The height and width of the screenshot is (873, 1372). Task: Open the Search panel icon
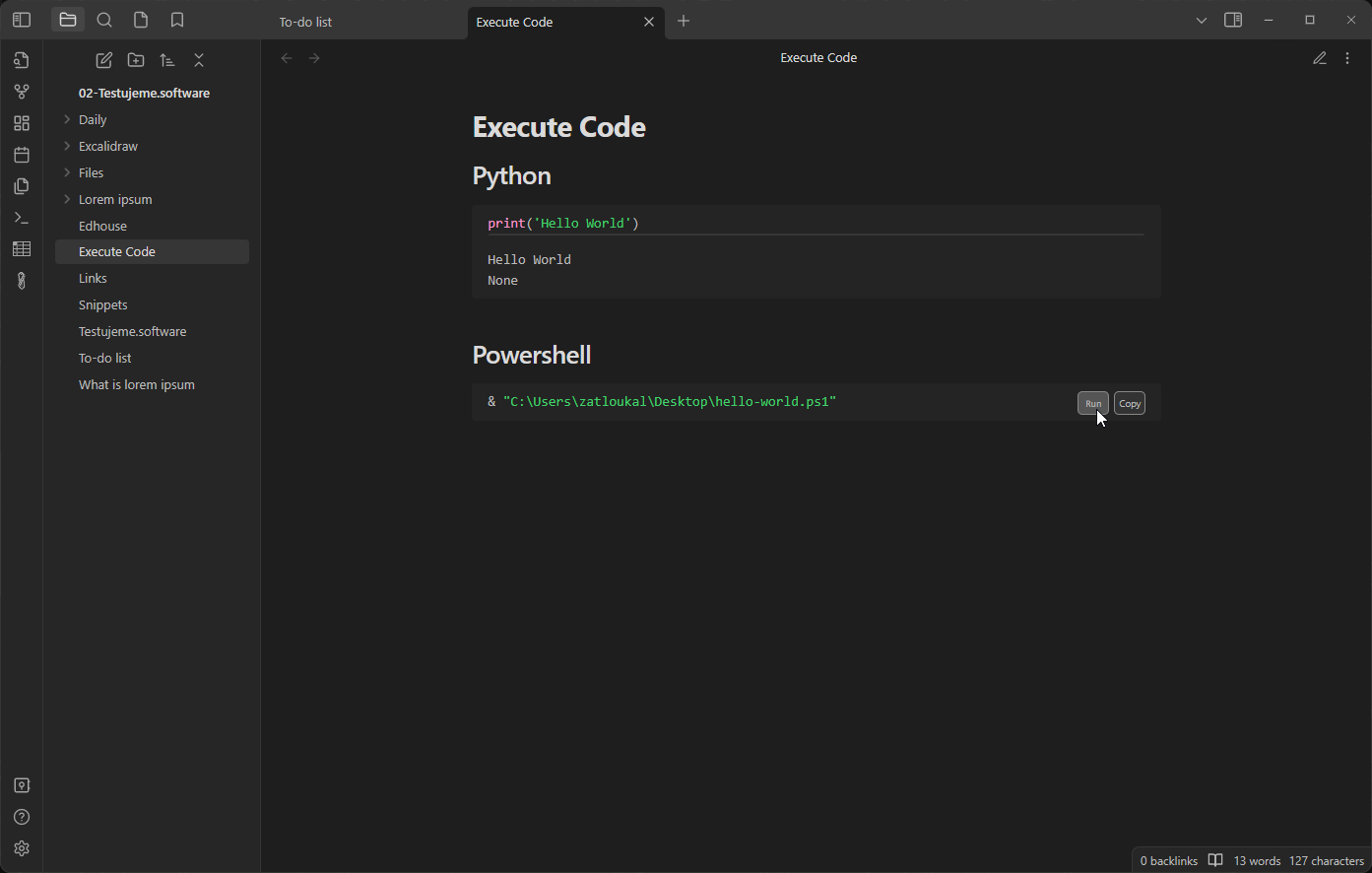coord(104,20)
